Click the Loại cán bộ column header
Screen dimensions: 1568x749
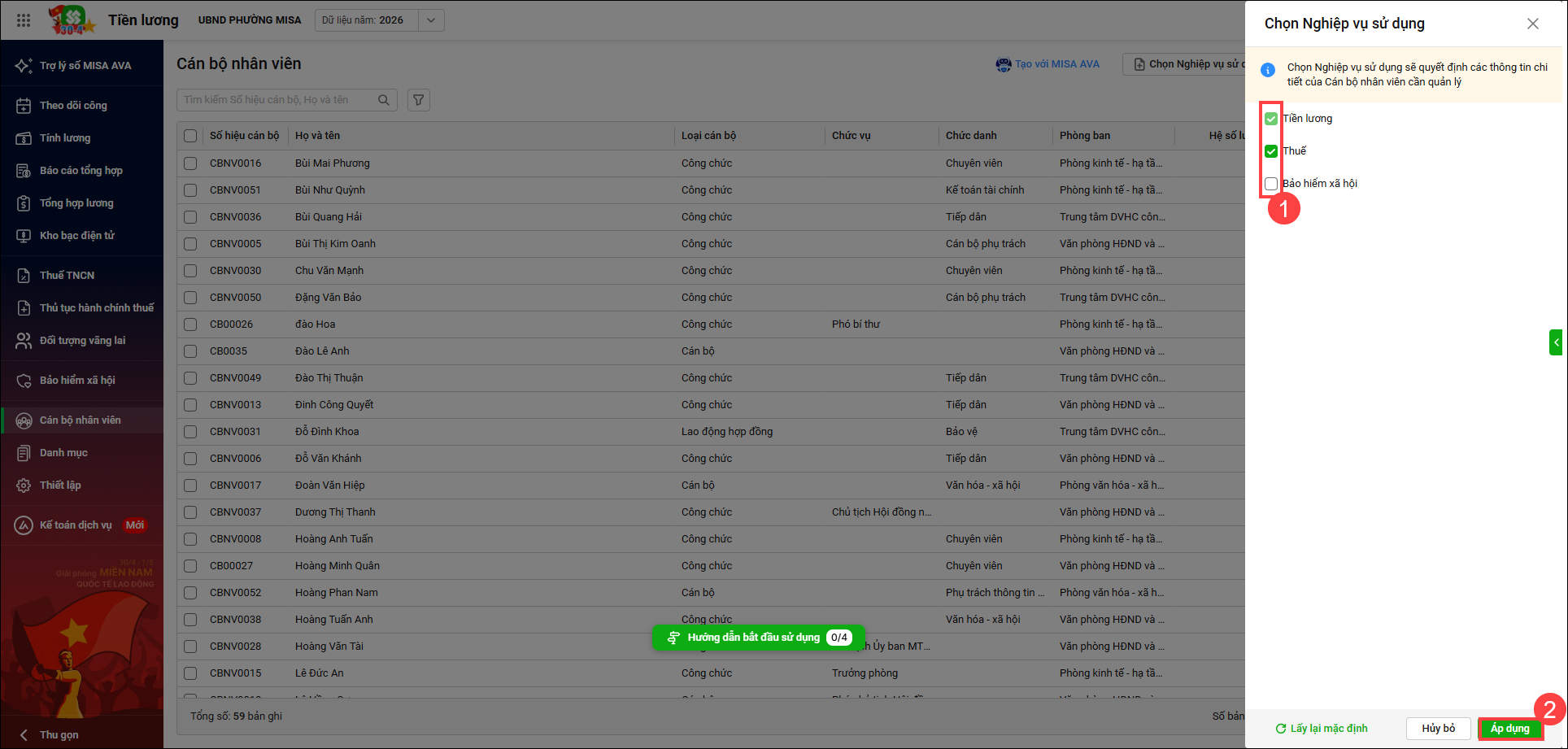[708, 136]
